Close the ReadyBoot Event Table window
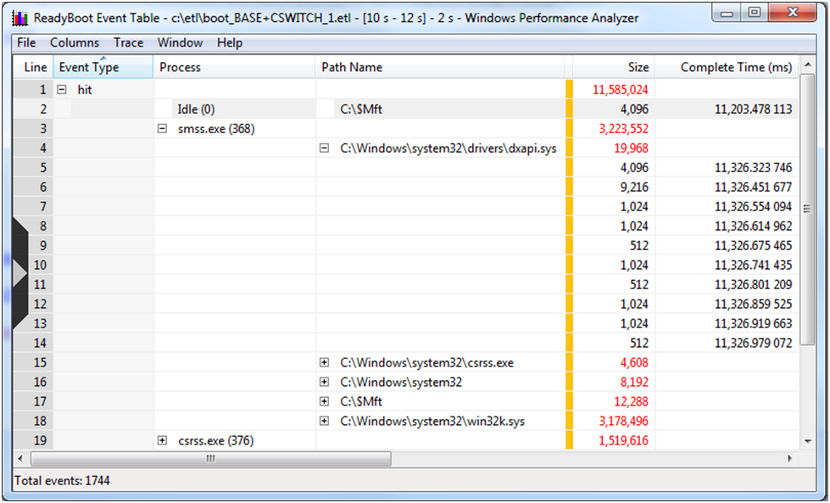This screenshot has height=503, width=830. (792, 13)
